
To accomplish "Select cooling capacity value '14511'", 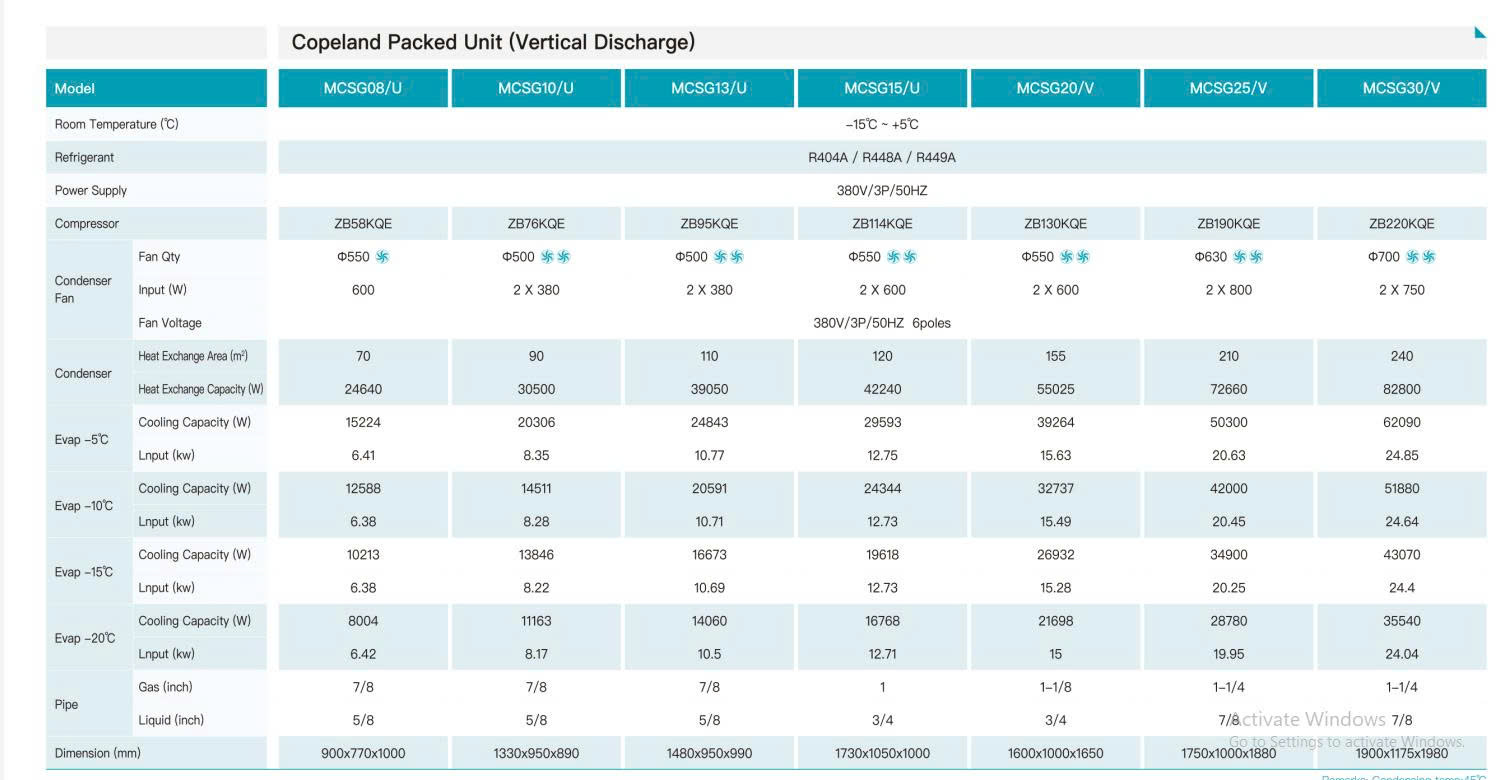I will [536, 488].
